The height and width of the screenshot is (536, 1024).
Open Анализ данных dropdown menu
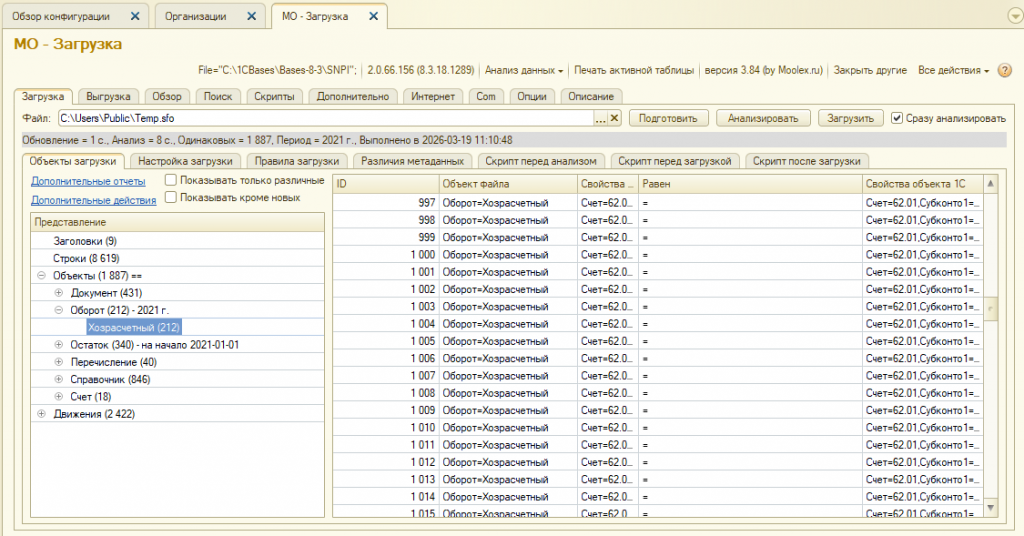coord(523,71)
